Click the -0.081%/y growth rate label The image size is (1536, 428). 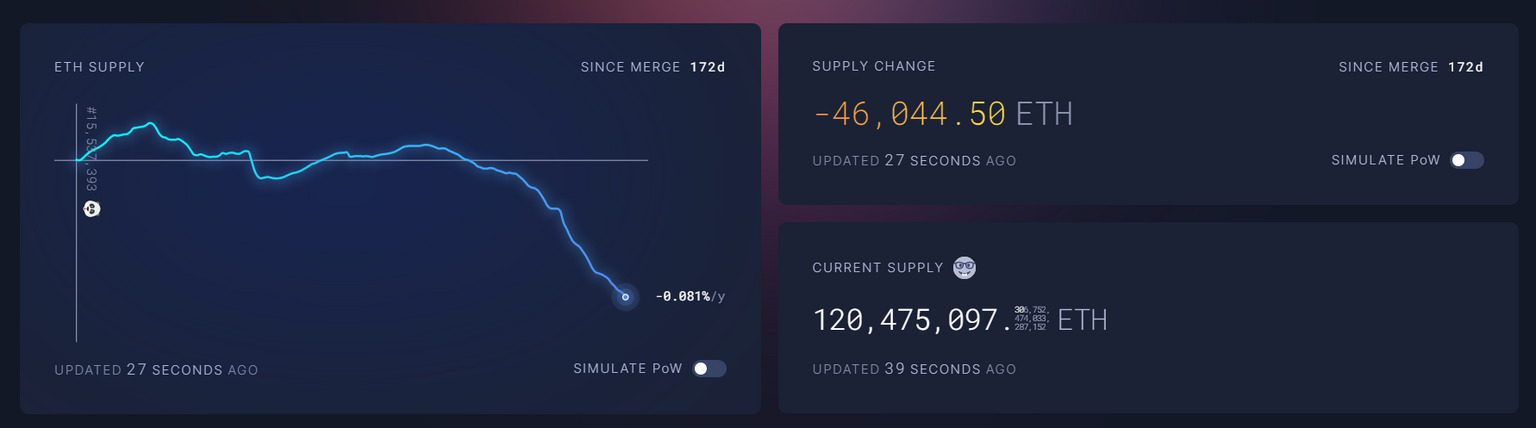(690, 296)
